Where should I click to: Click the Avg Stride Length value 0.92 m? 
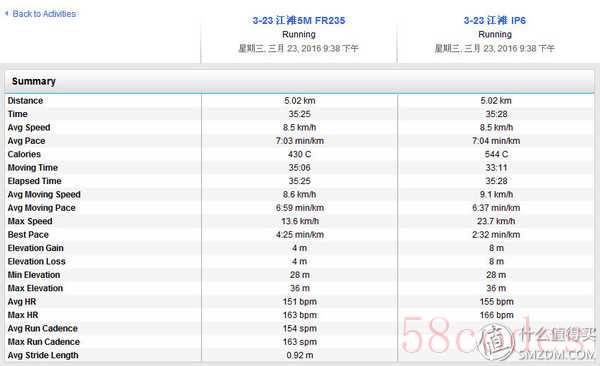(300, 355)
